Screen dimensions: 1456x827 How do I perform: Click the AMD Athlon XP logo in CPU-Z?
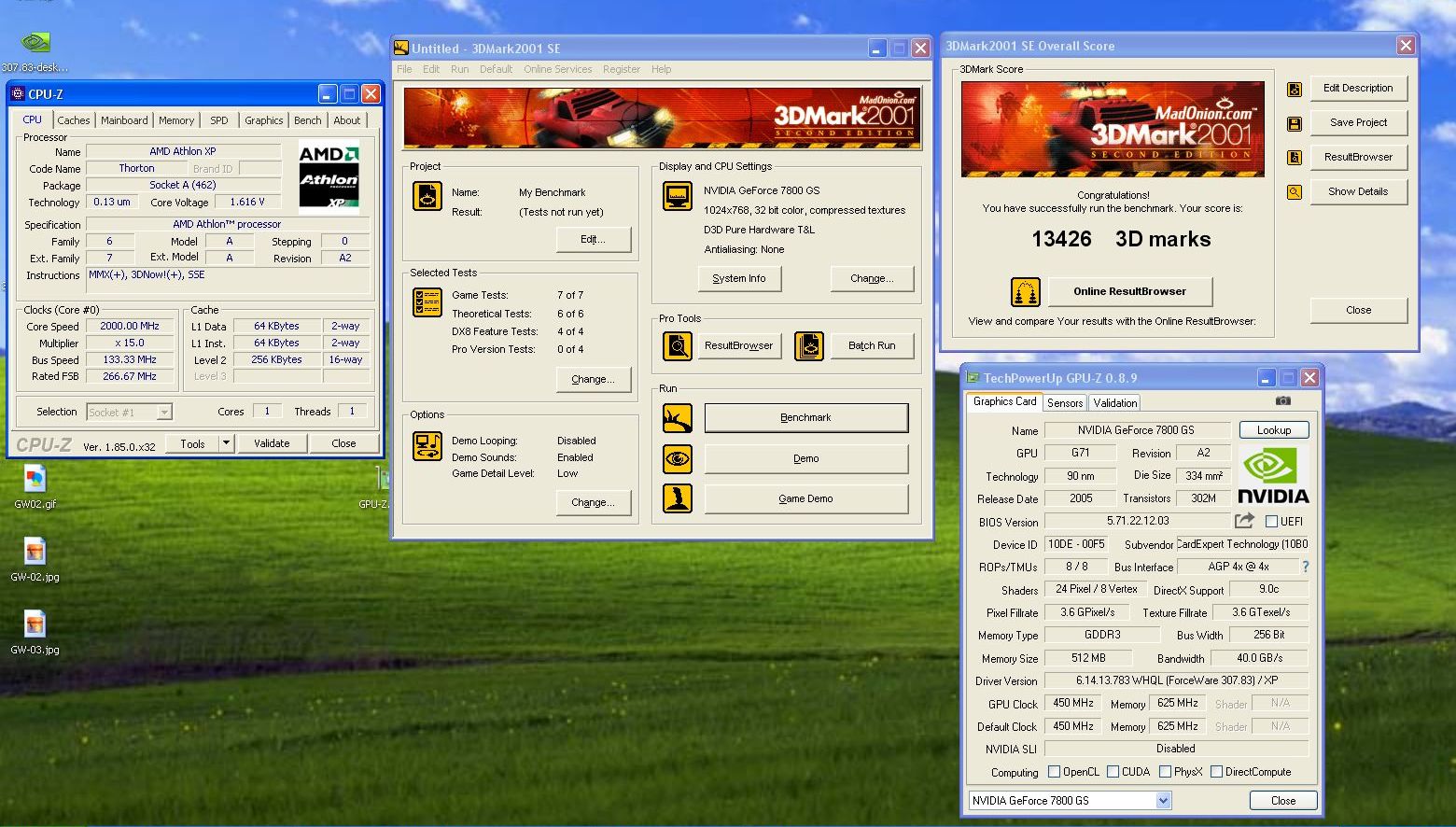click(x=329, y=175)
